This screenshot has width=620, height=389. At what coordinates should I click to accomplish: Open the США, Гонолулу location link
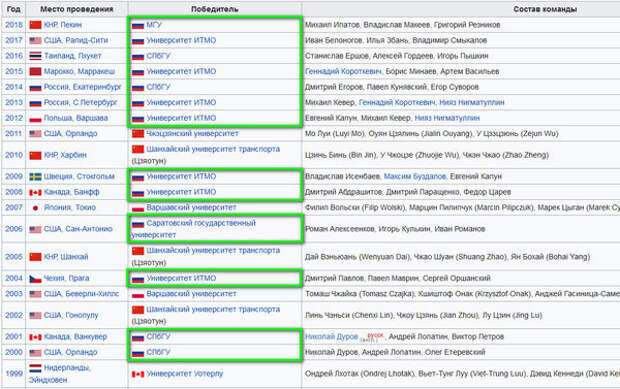71,315
